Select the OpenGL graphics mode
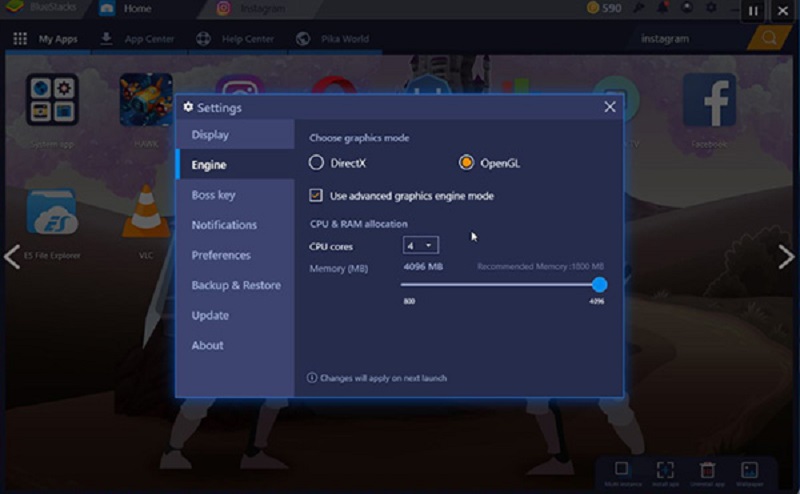 coord(466,163)
